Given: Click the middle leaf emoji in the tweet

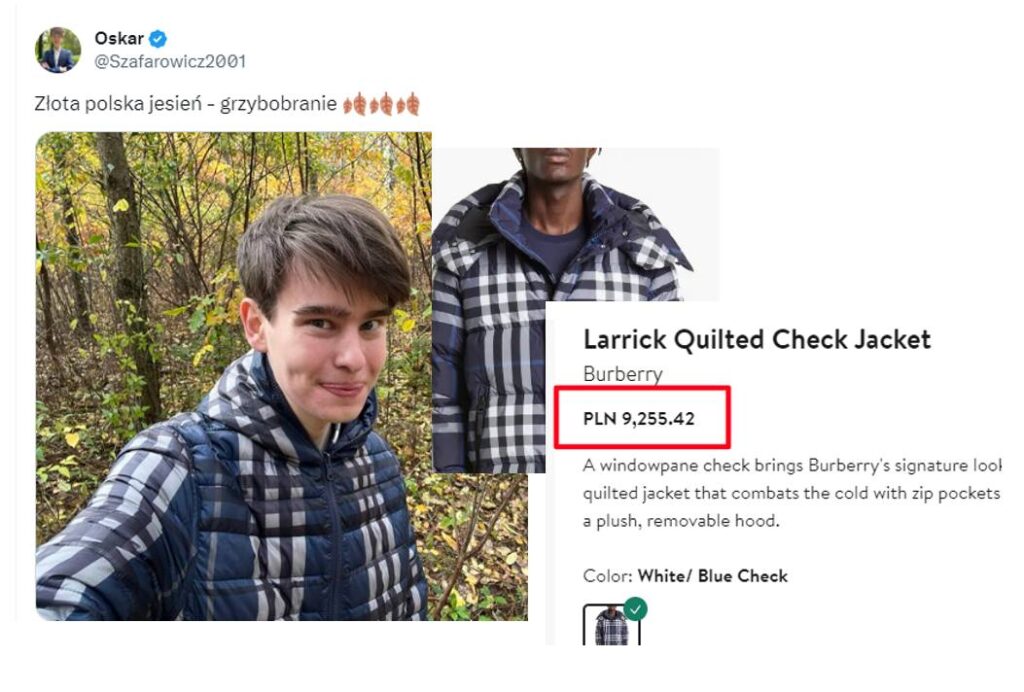Looking at the screenshot, I should (381, 104).
